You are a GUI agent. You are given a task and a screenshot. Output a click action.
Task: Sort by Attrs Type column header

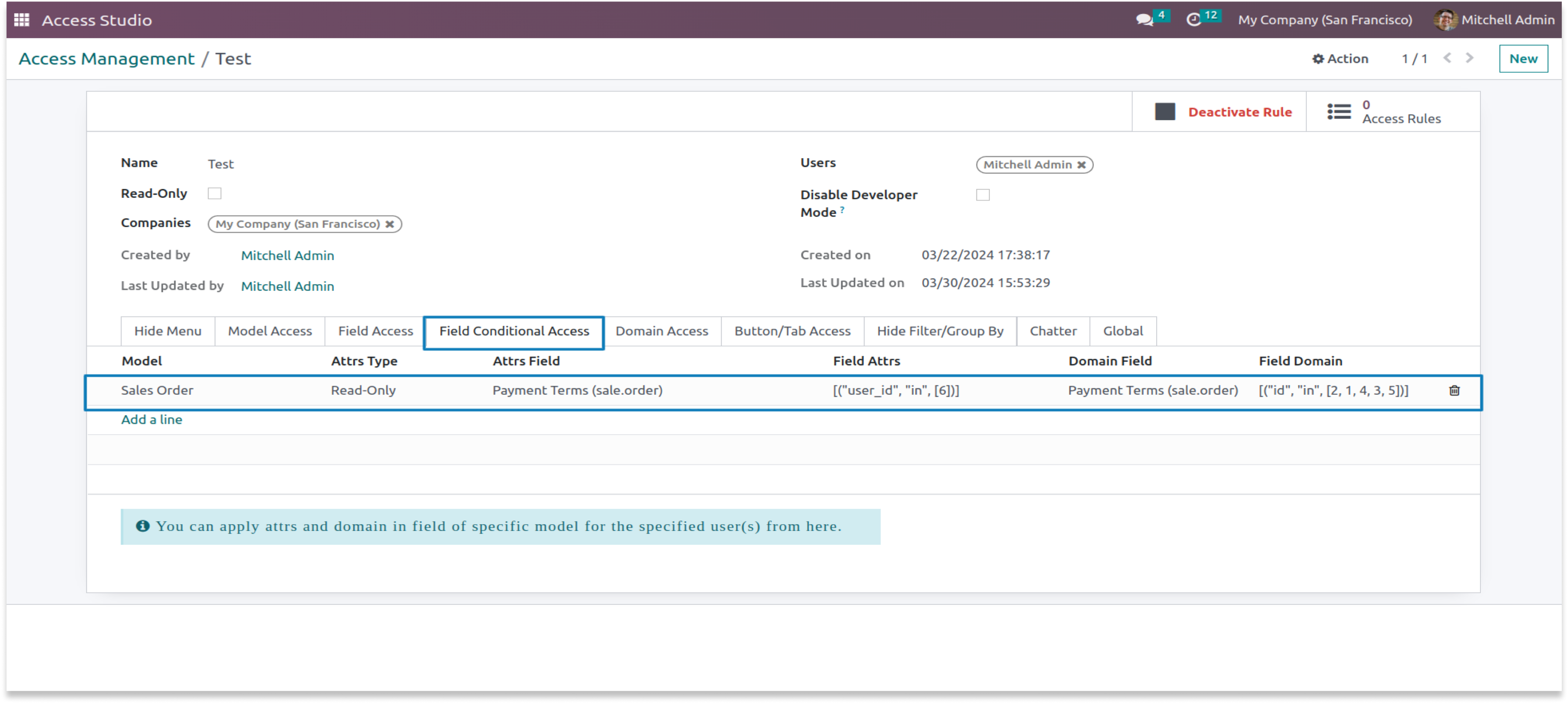tap(364, 362)
